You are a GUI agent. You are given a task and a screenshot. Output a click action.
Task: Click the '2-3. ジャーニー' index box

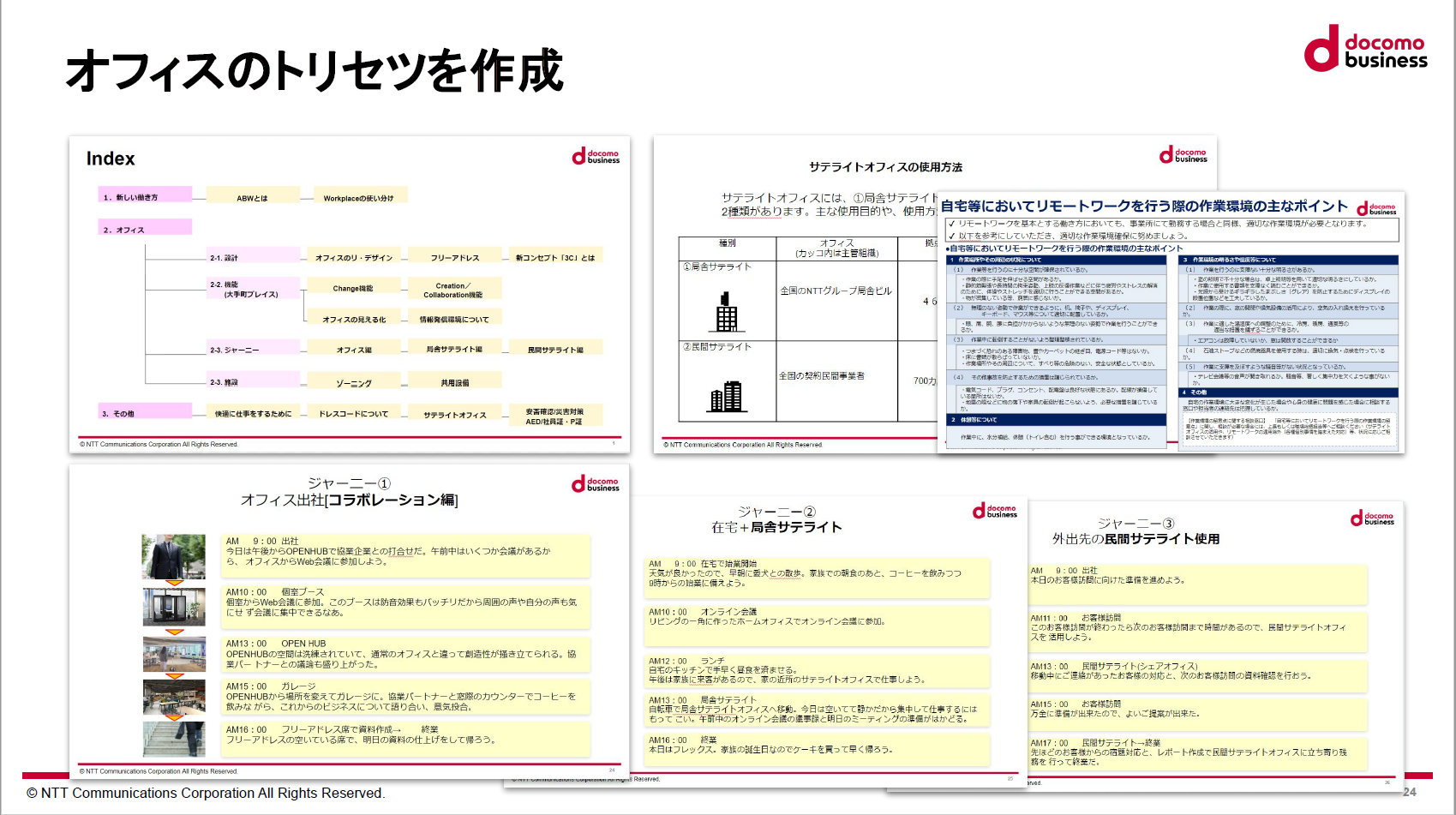click(x=254, y=349)
